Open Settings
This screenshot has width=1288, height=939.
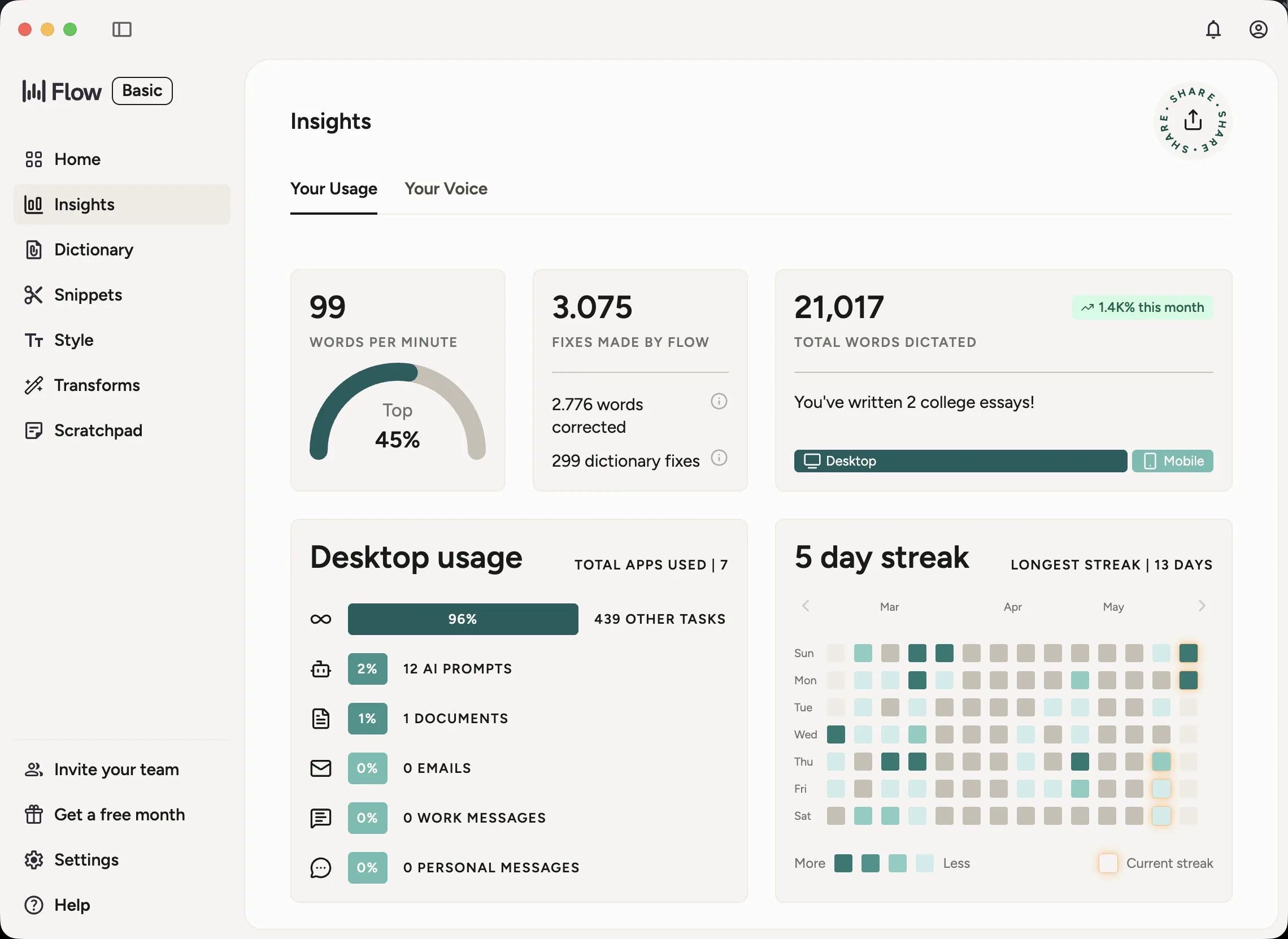pos(121,859)
